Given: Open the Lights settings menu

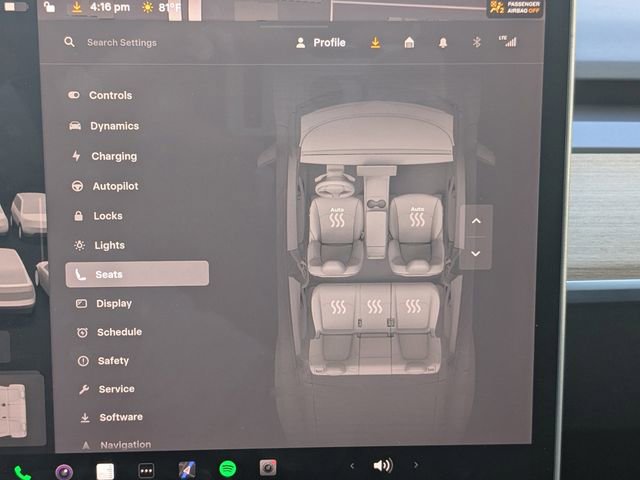Looking at the screenshot, I should (x=99, y=245).
